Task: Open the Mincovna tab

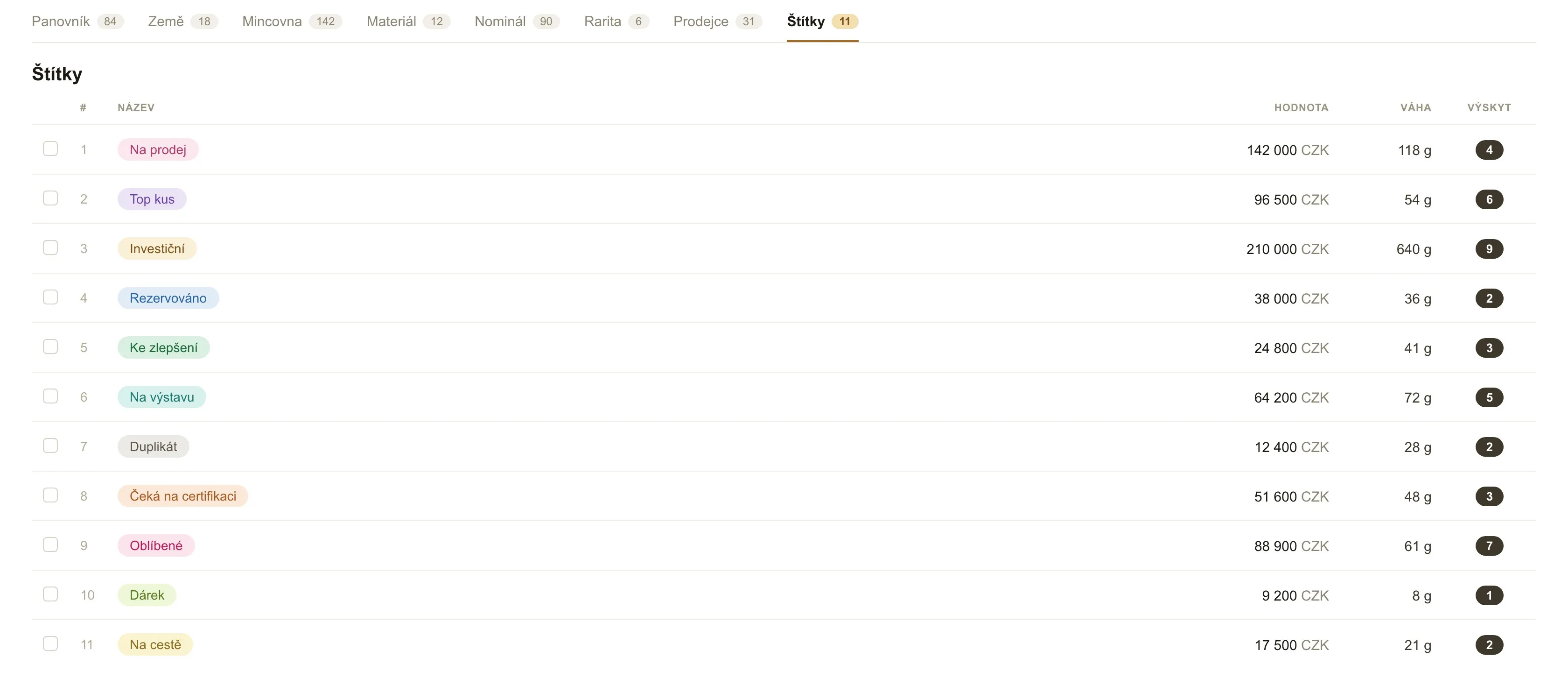Action: [x=292, y=21]
